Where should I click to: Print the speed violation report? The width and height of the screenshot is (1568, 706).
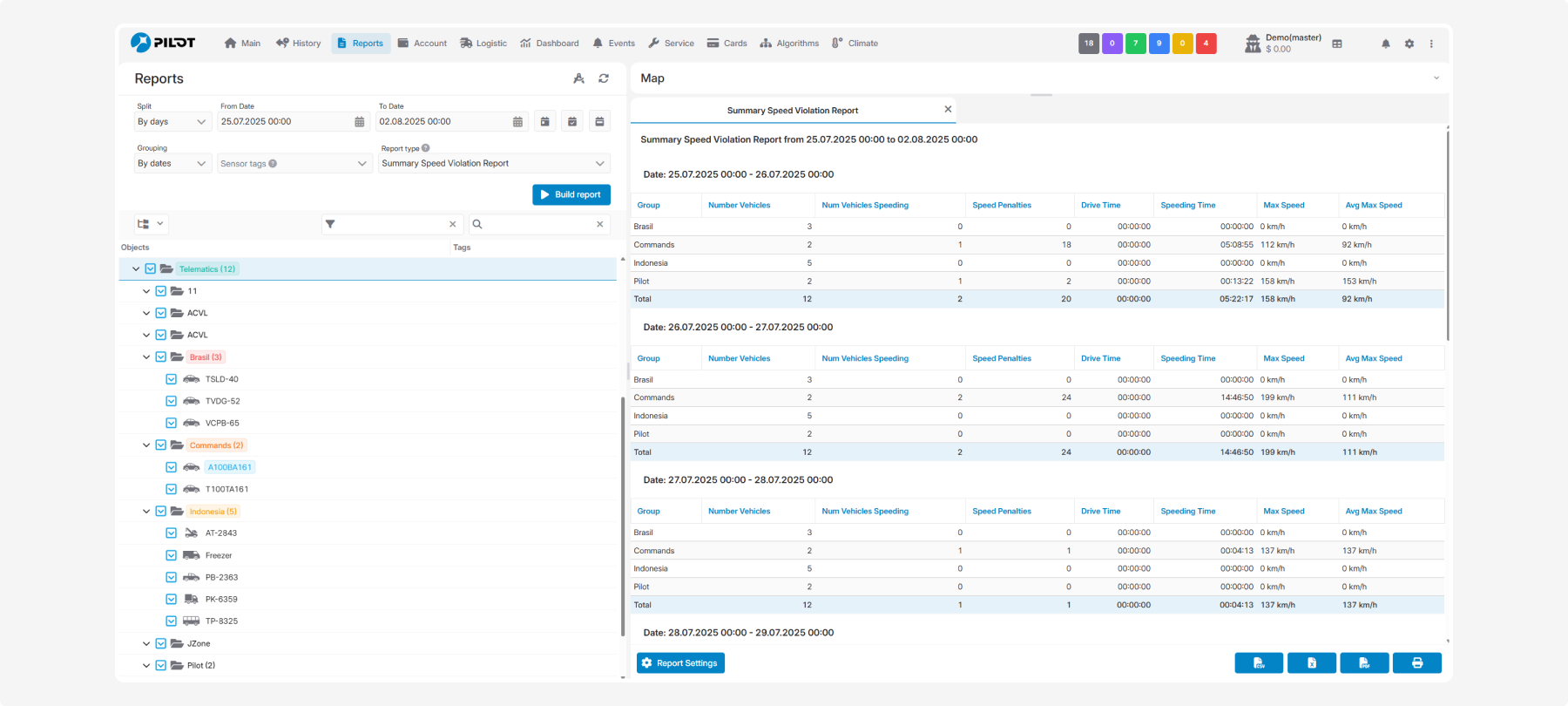click(1416, 663)
